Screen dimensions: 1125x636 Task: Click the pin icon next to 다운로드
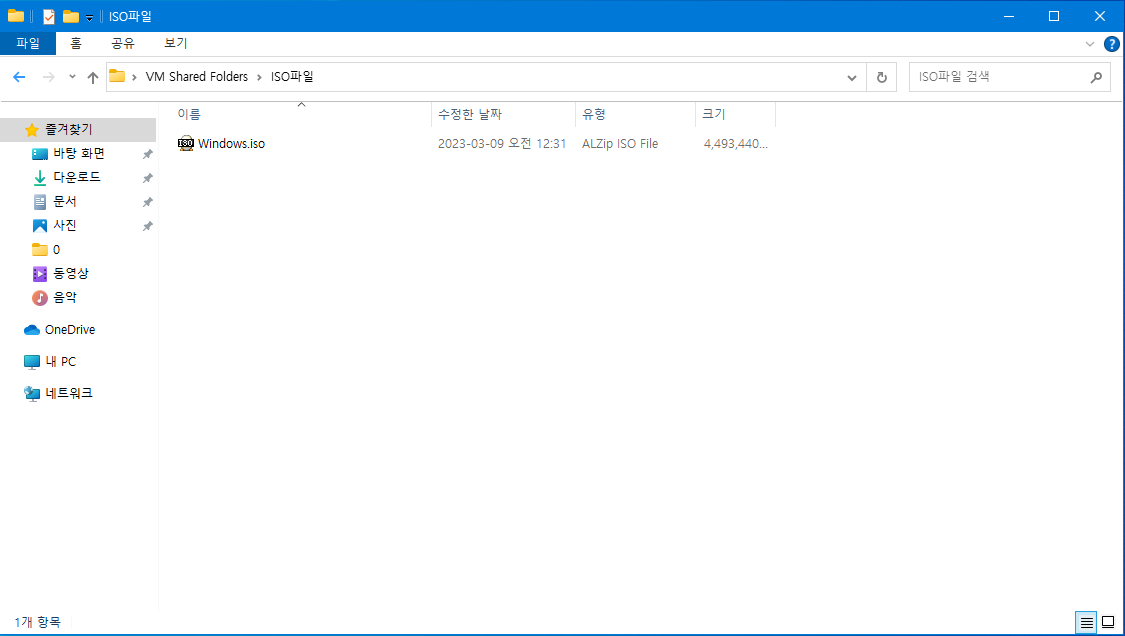coord(147,178)
